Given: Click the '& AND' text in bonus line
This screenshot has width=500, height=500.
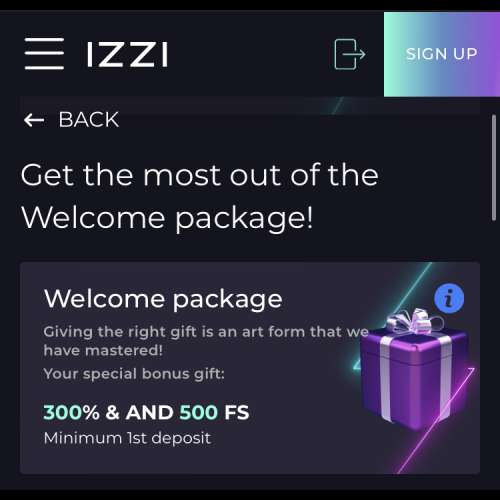Looking at the screenshot, I should tap(139, 412).
